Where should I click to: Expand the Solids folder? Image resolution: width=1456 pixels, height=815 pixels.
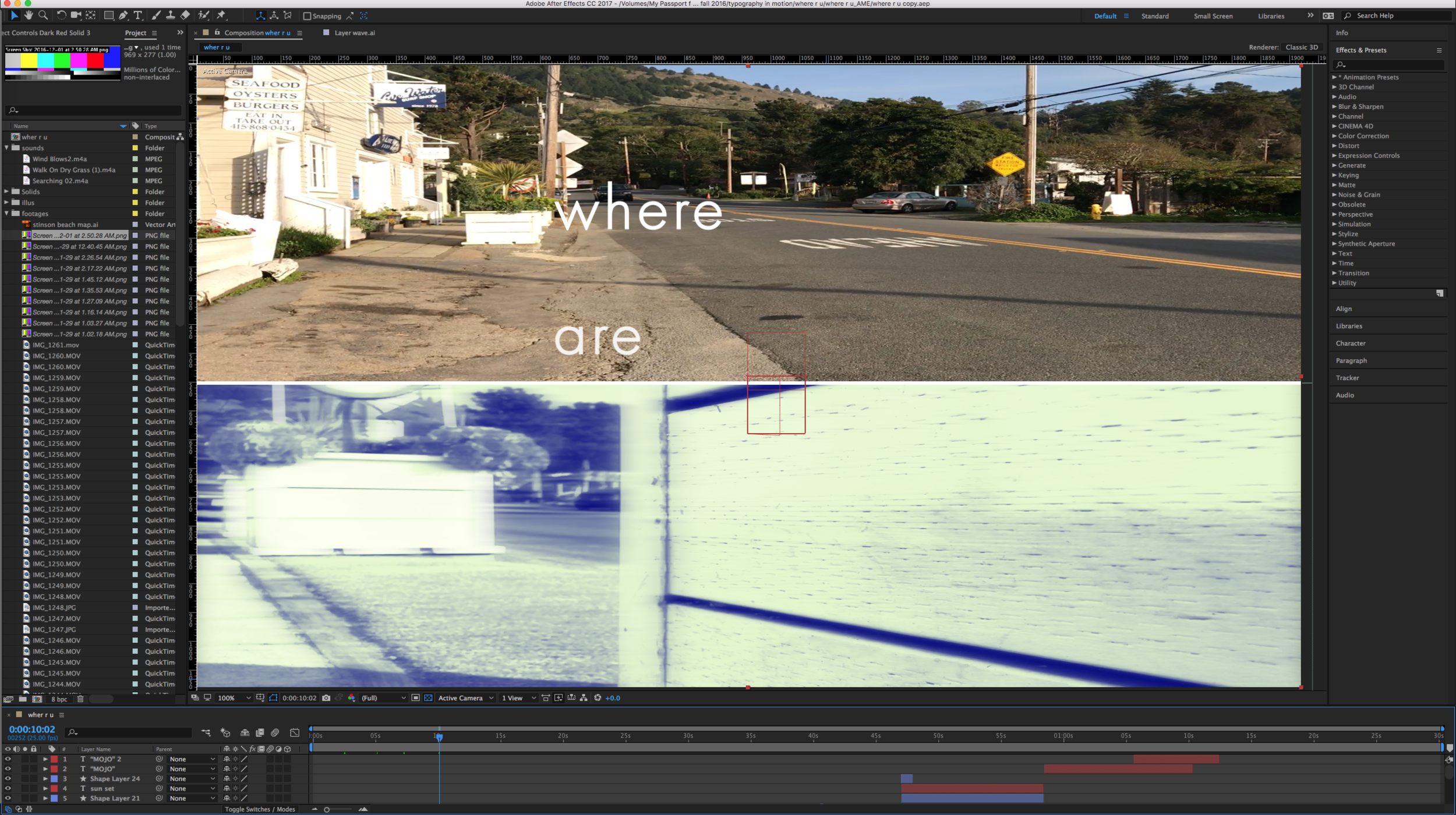(6, 192)
